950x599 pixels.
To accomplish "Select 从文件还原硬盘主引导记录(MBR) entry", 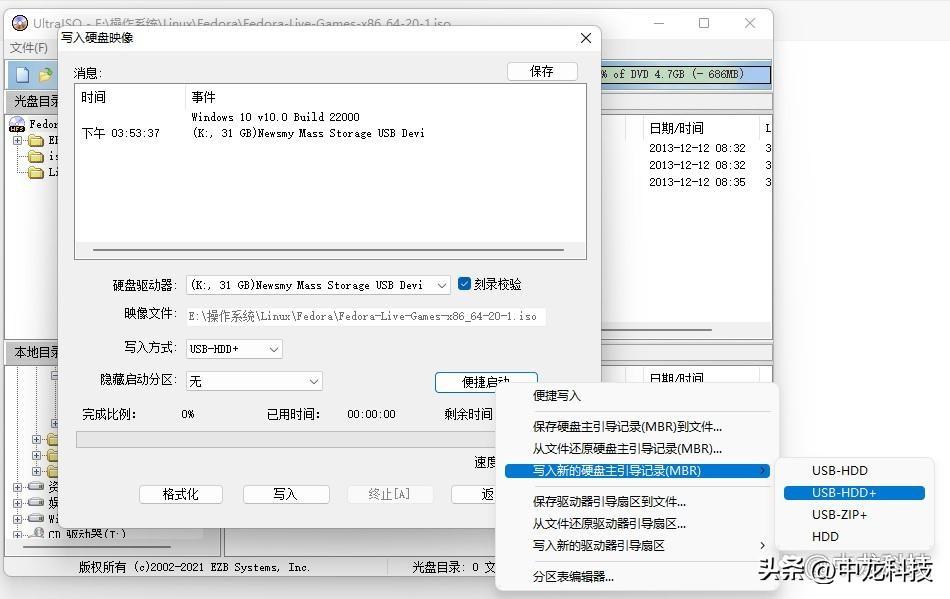I will point(627,449).
